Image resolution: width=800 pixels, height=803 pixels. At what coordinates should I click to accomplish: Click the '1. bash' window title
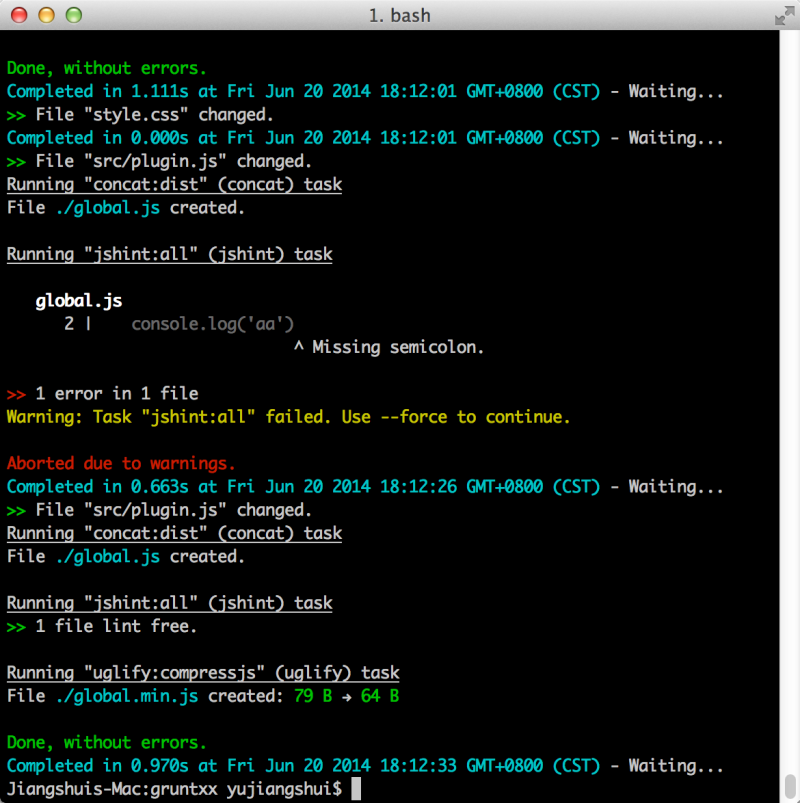point(399,16)
